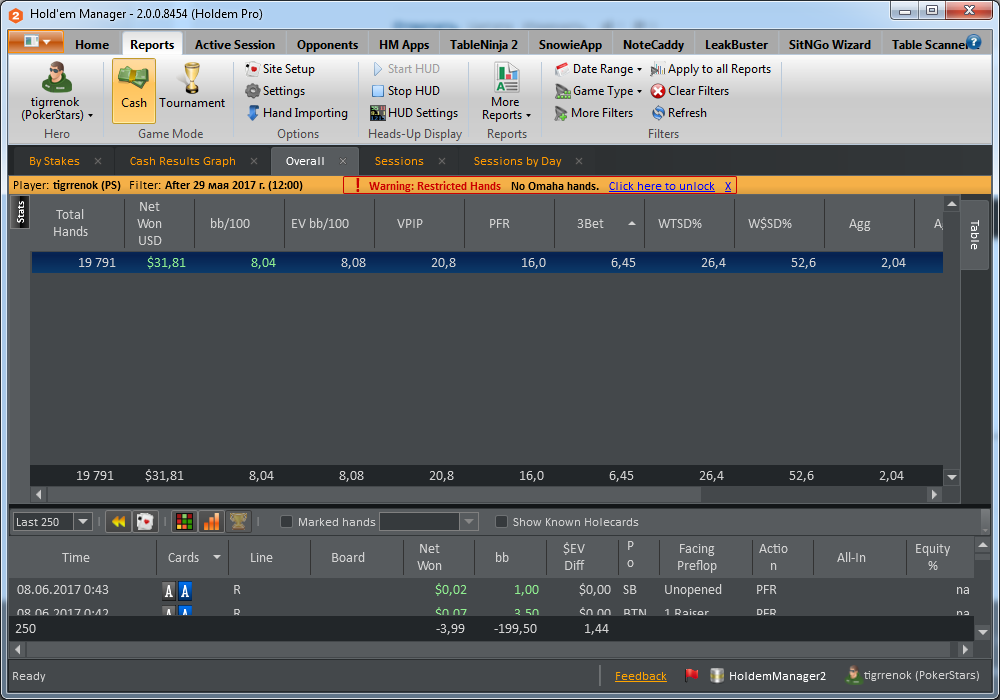Image resolution: width=1000 pixels, height=700 pixels.
Task: Refresh the report filters
Action: [679, 113]
